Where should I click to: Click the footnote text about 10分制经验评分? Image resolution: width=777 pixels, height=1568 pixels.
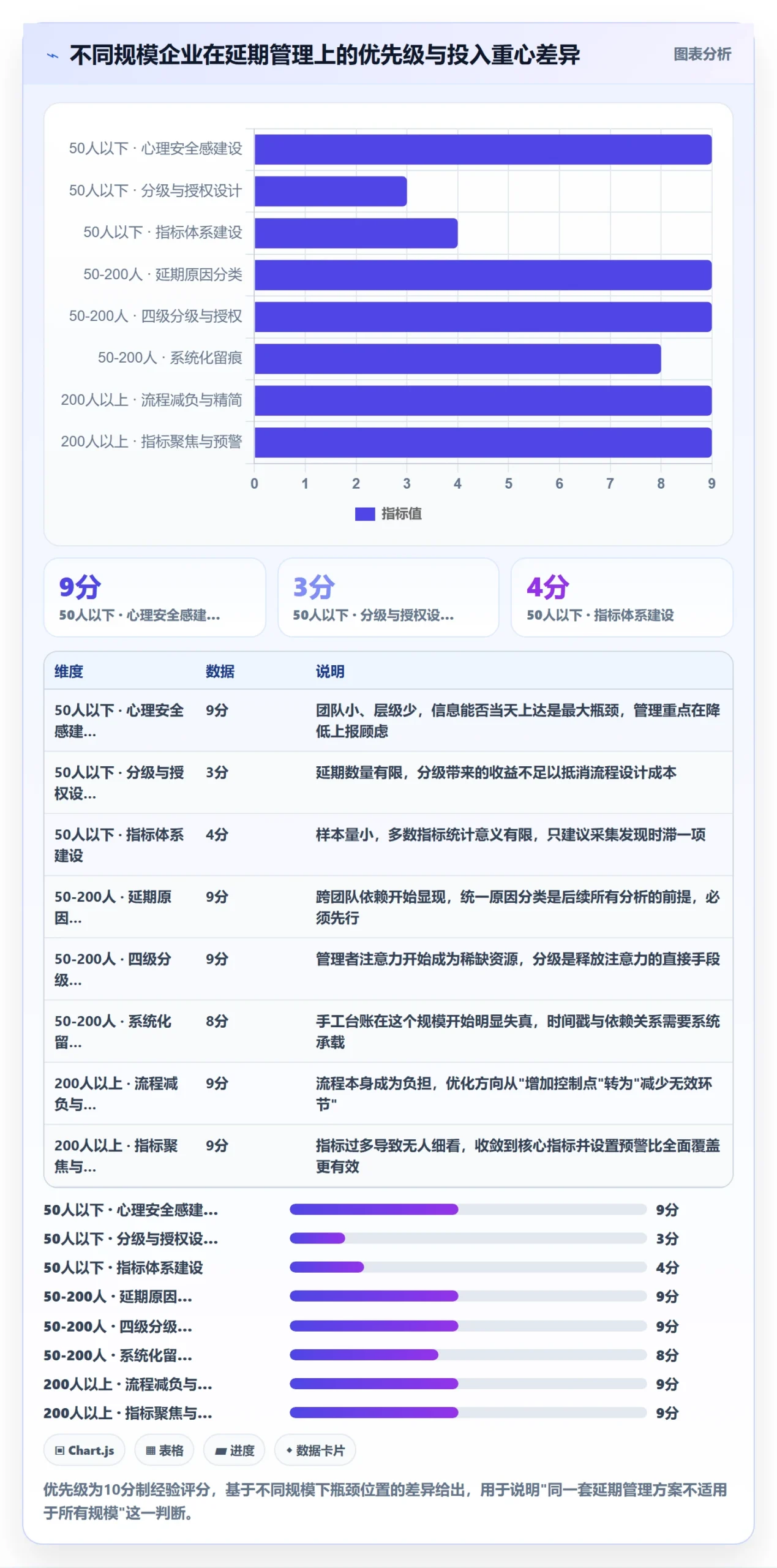(385, 1501)
